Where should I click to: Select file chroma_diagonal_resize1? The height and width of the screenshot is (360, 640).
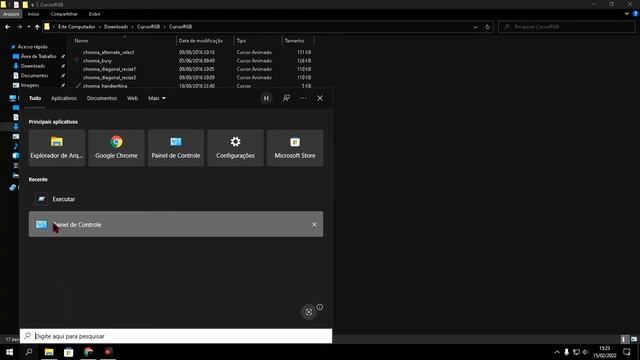coord(109,69)
